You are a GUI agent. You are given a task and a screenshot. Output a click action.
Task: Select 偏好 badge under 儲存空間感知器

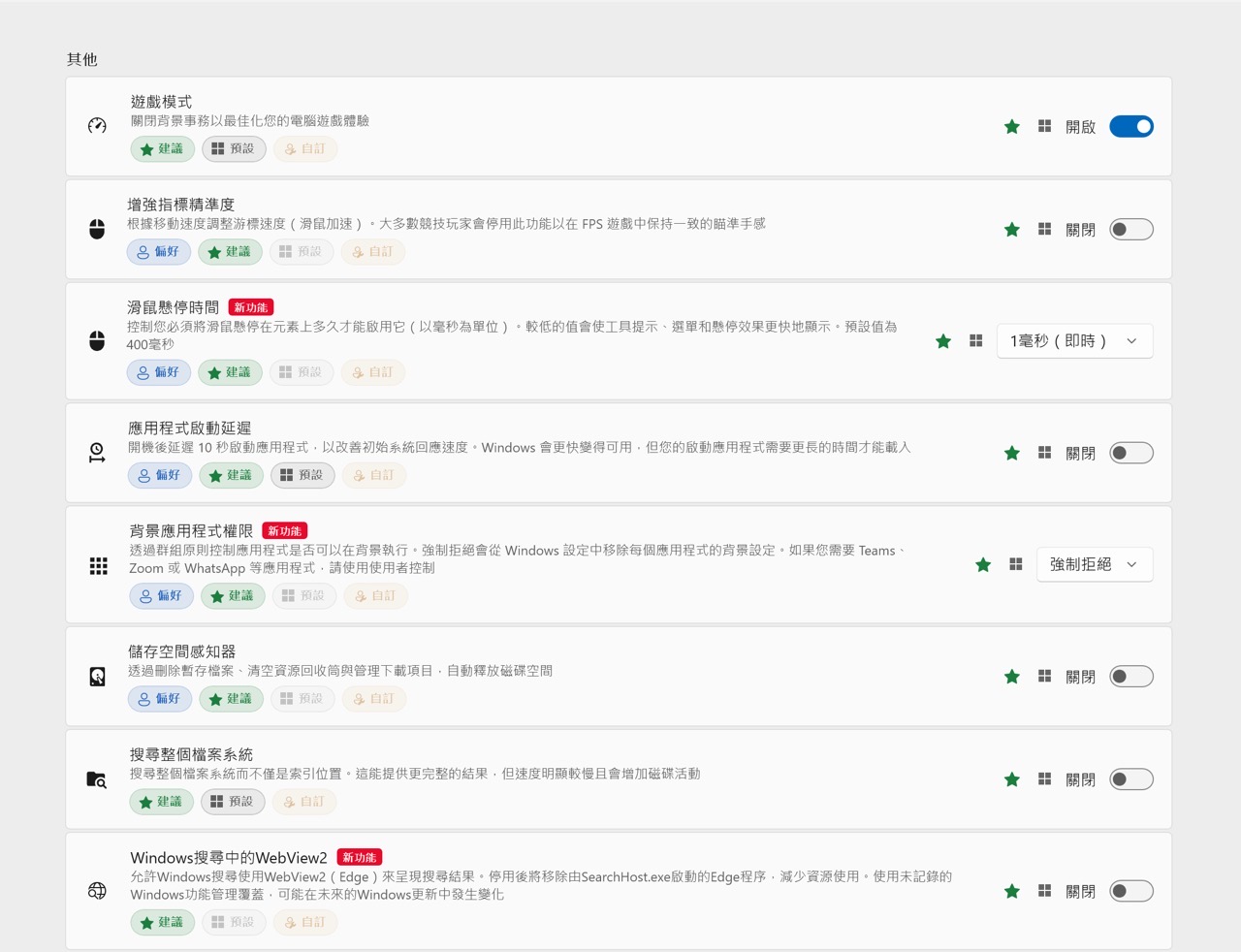(x=160, y=699)
